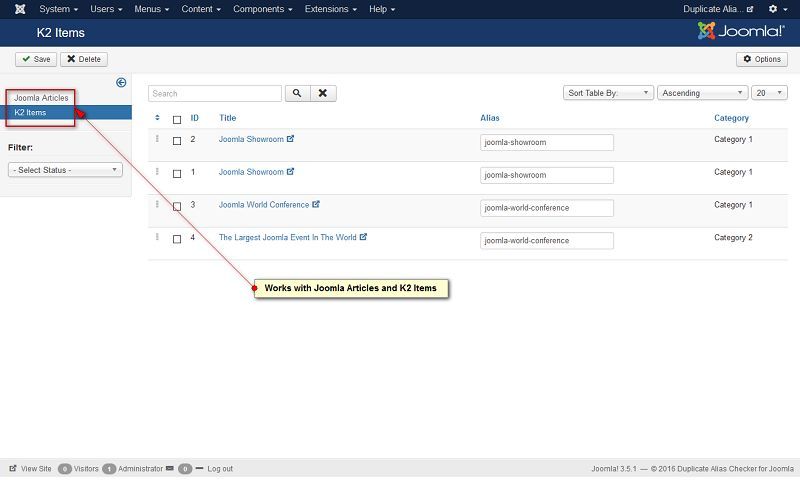
Task: Open the Components menu
Action: [263, 9]
